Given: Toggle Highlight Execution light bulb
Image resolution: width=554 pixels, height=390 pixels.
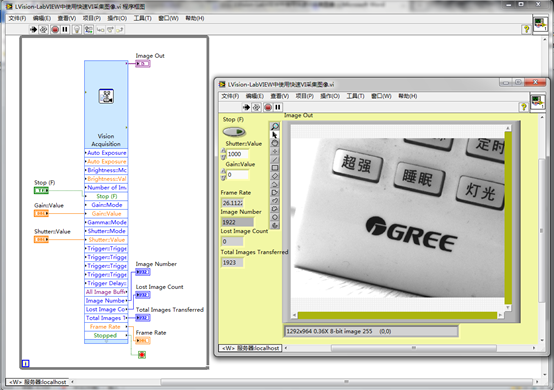Looking at the screenshot, I should point(77,30).
